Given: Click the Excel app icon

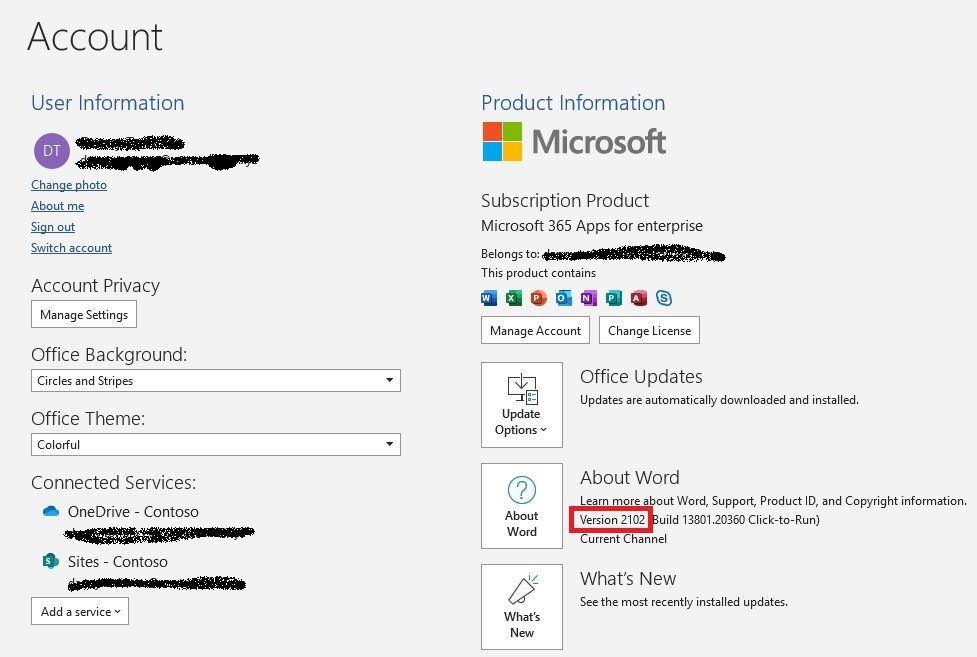Looking at the screenshot, I should click(x=513, y=298).
